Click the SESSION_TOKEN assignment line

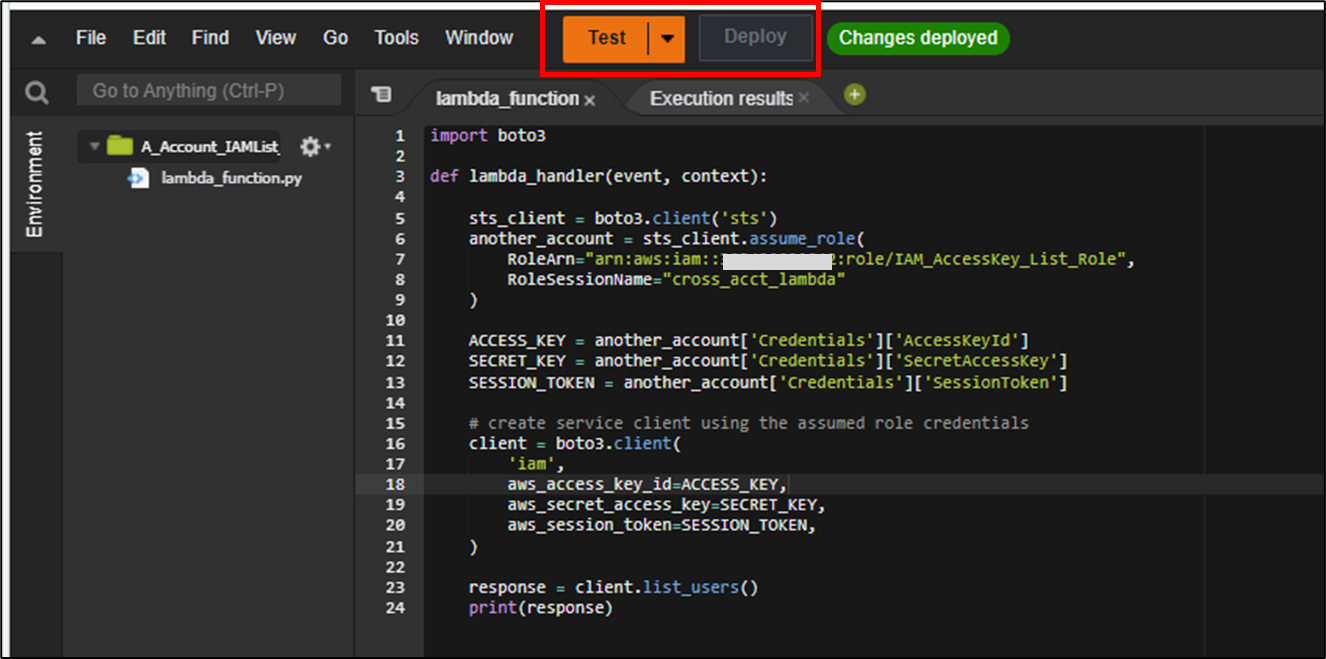click(768, 382)
